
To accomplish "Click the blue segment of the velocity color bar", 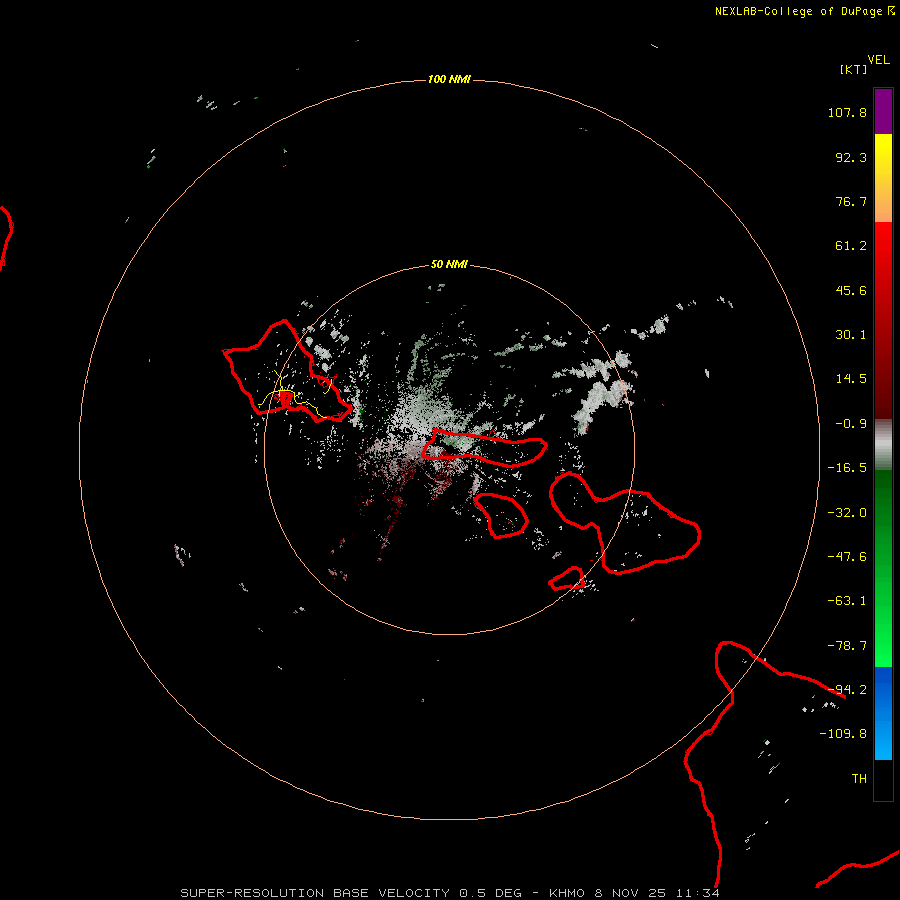I will click(x=883, y=713).
